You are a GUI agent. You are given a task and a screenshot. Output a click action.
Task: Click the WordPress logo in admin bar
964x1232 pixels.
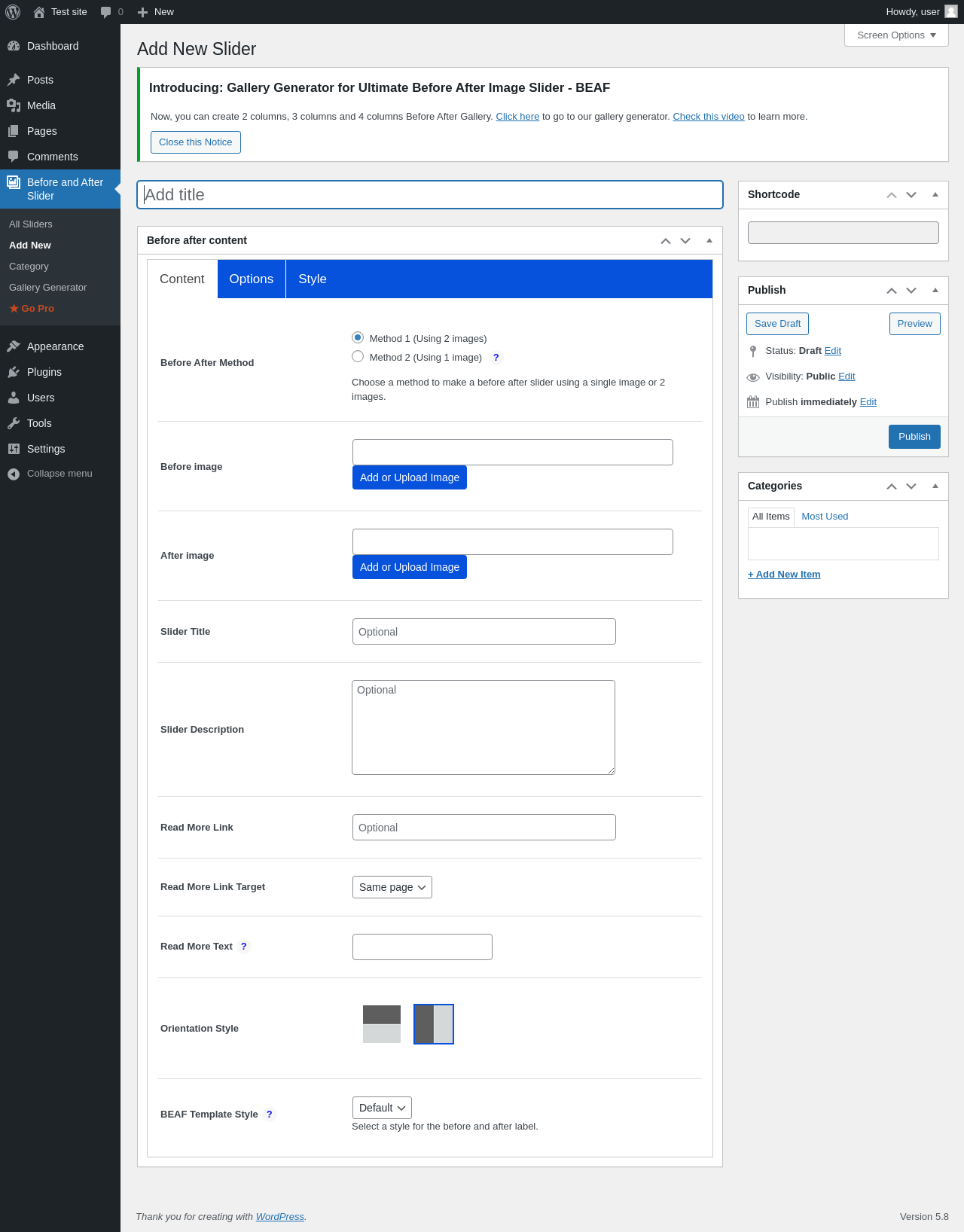click(x=13, y=12)
